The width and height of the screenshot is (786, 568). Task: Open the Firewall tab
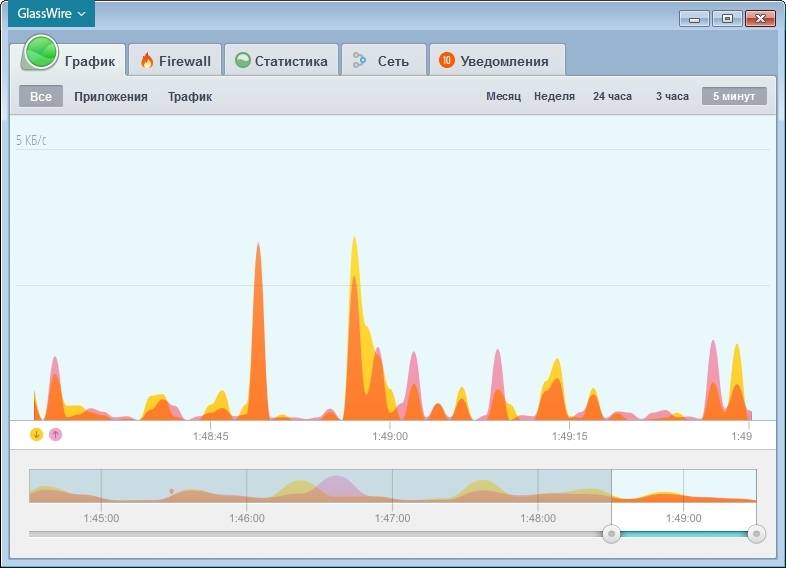coord(175,60)
